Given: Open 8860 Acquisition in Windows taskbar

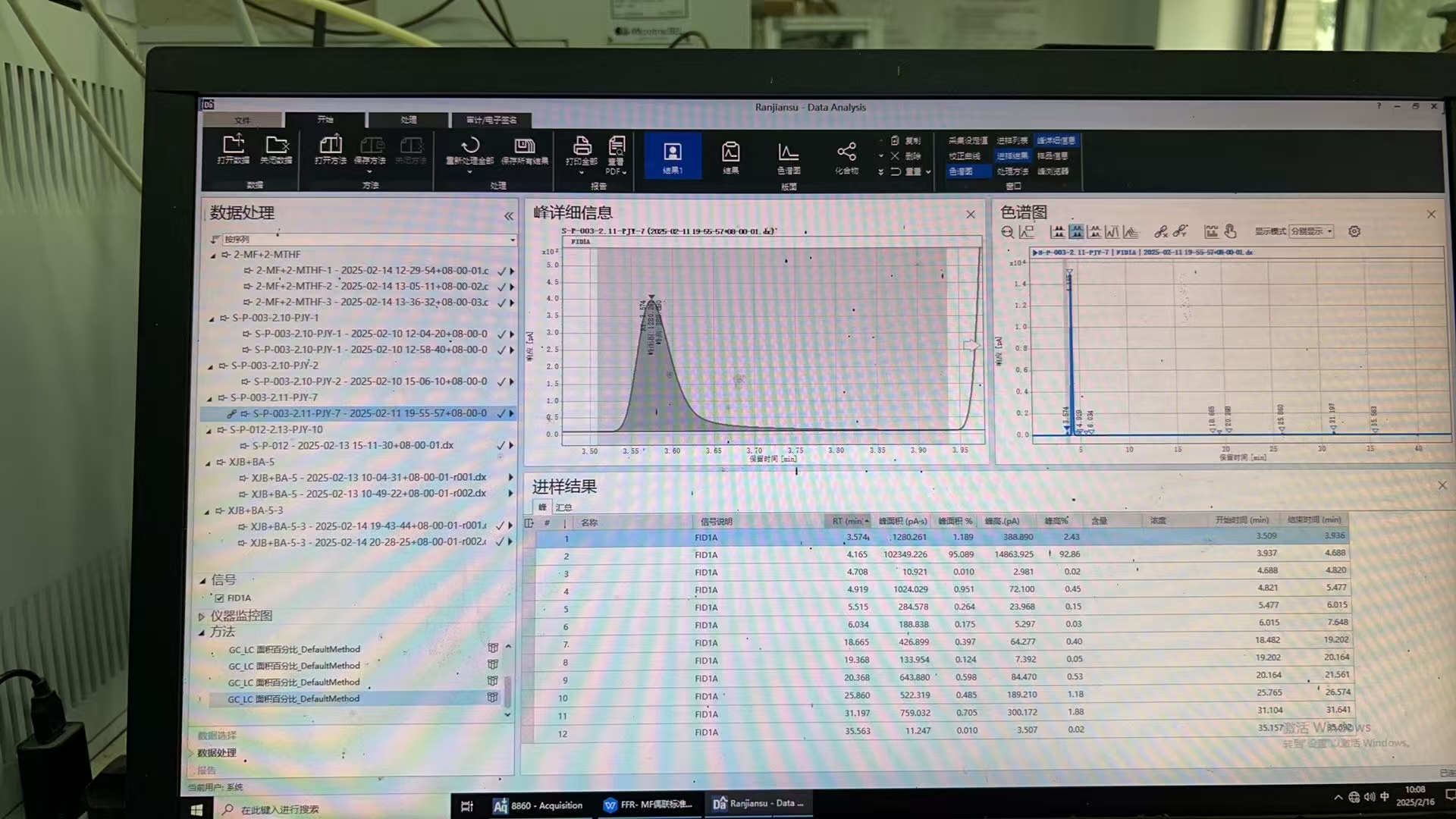Looking at the screenshot, I should 538,805.
